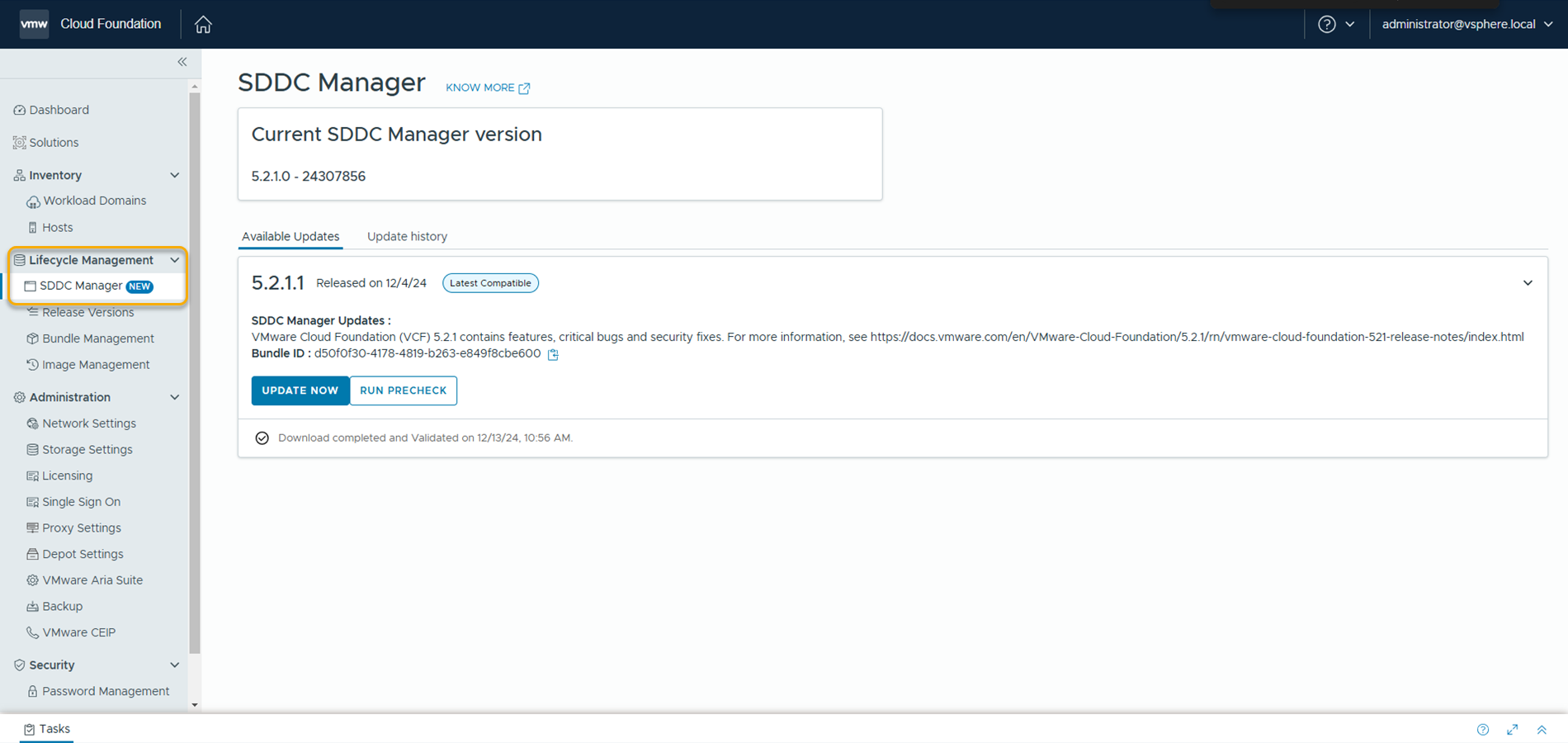Open VMware CEIP settings
This screenshot has width=1568, height=743.
coord(79,632)
